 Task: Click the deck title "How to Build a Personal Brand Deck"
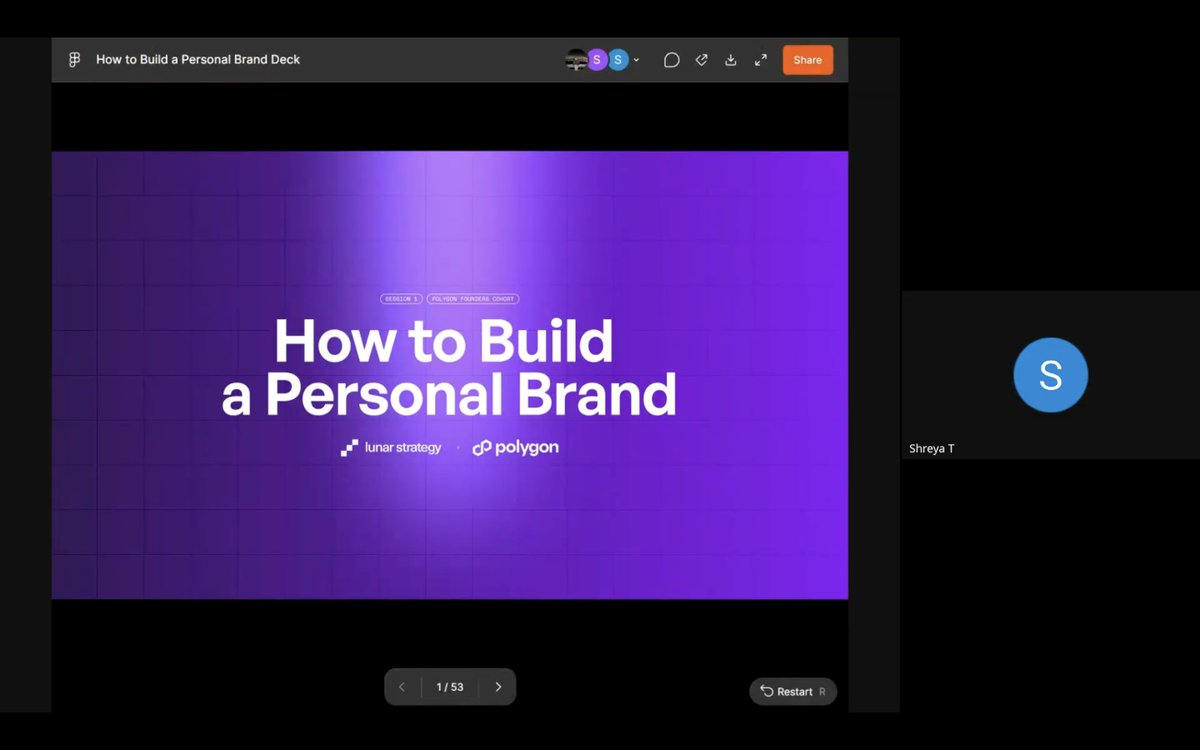(x=198, y=60)
